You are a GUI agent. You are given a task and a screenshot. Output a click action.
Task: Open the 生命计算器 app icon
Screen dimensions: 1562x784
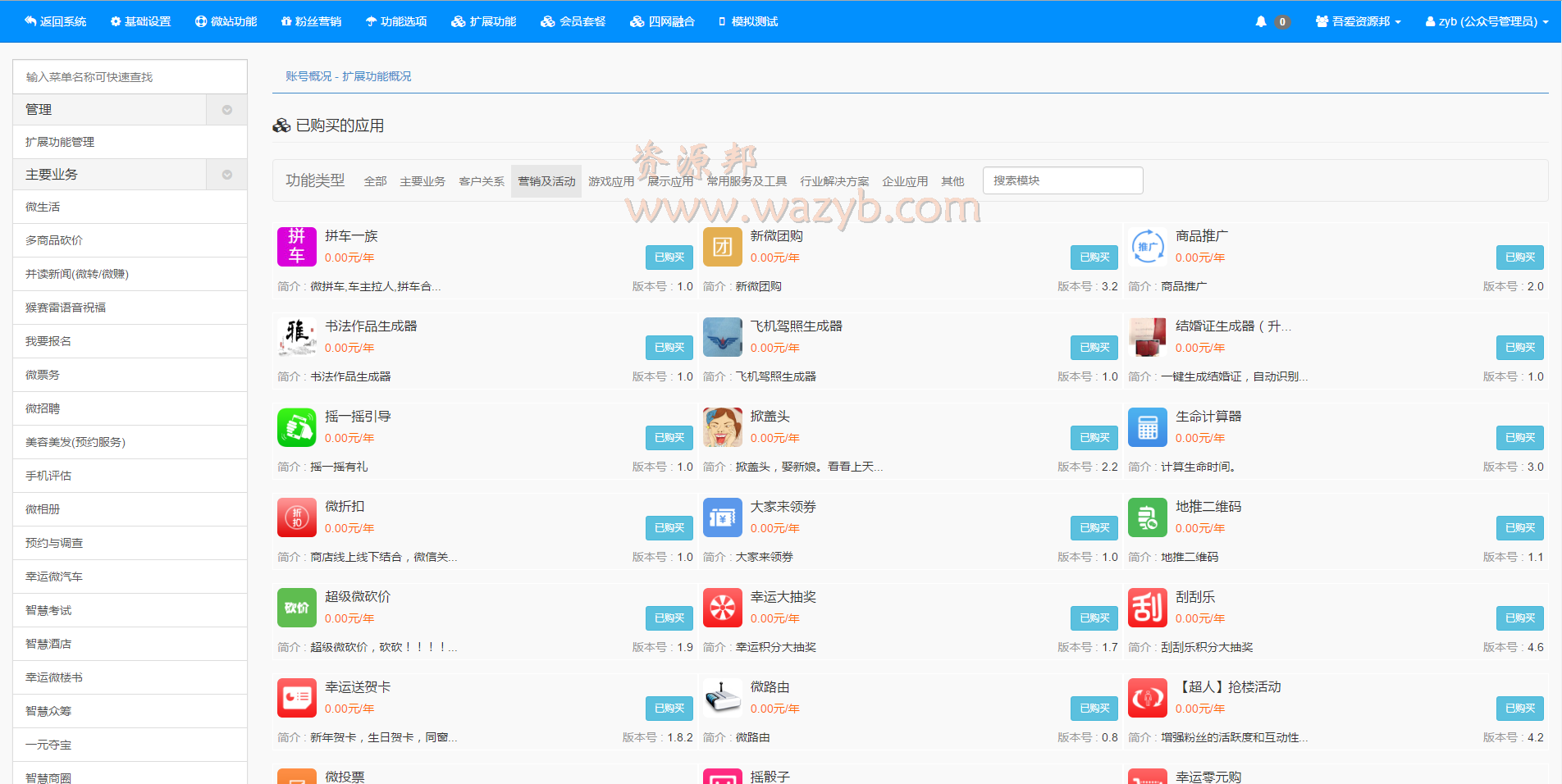pos(1148,427)
